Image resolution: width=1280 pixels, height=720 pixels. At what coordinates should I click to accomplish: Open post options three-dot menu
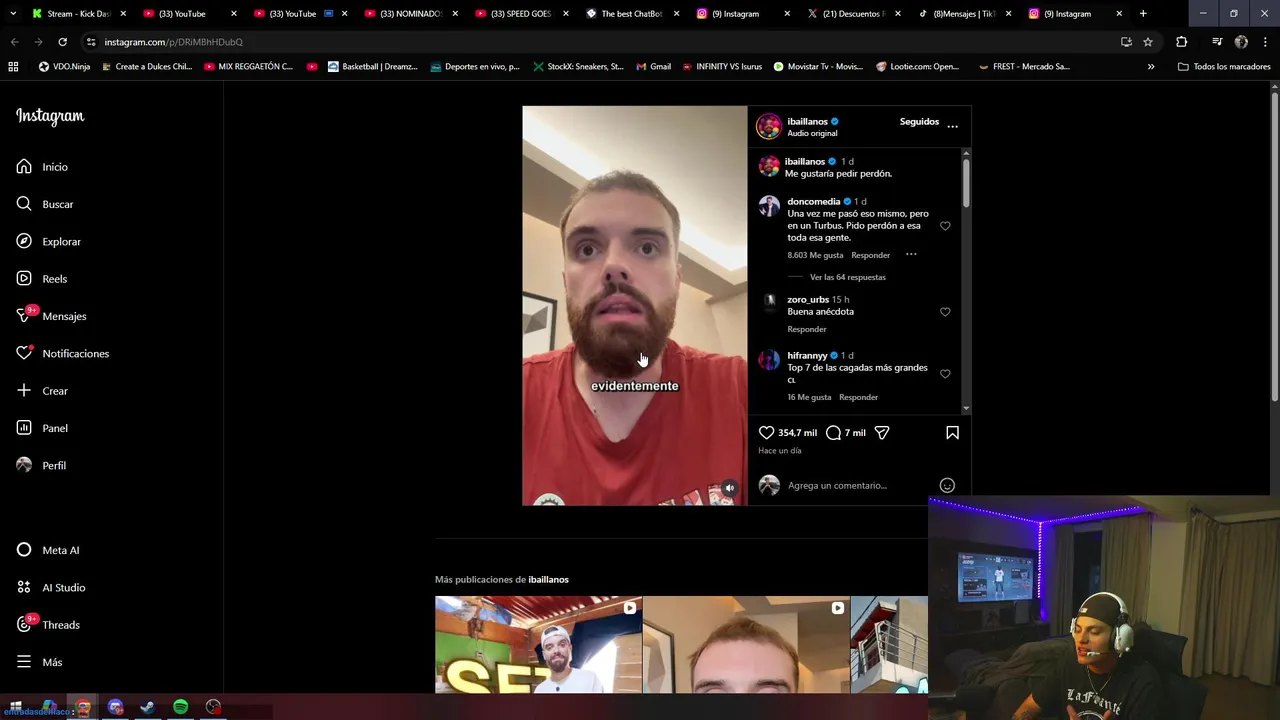coord(952,127)
